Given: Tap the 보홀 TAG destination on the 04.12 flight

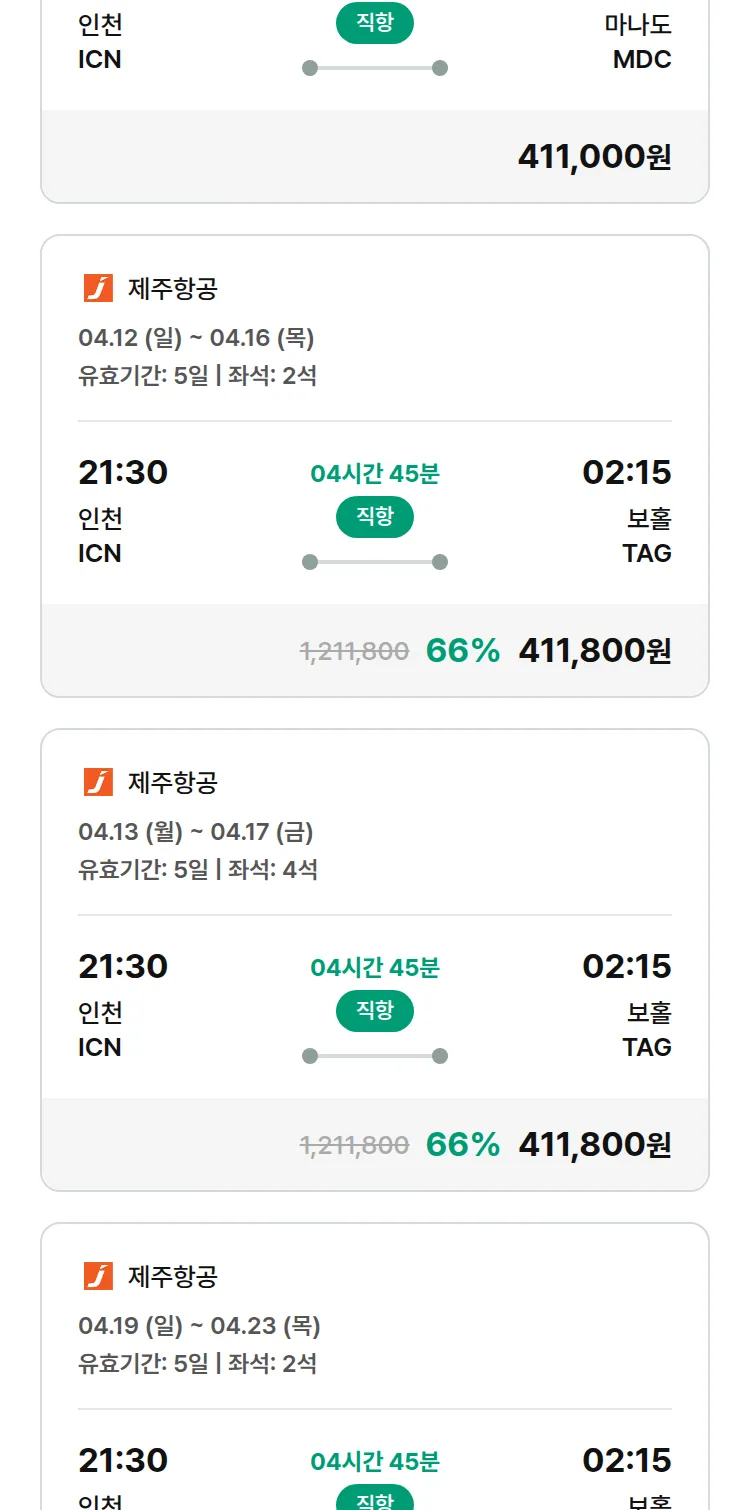Looking at the screenshot, I should click(x=647, y=535).
